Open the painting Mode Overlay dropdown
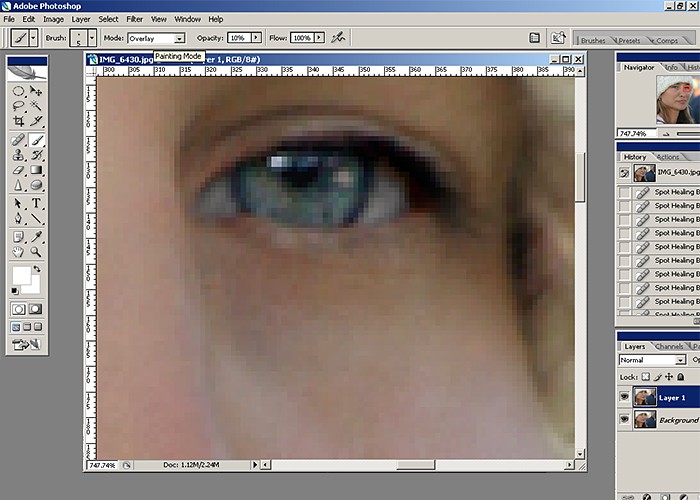The image size is (700, 500). pyautogui.click(x=157, y=38)
